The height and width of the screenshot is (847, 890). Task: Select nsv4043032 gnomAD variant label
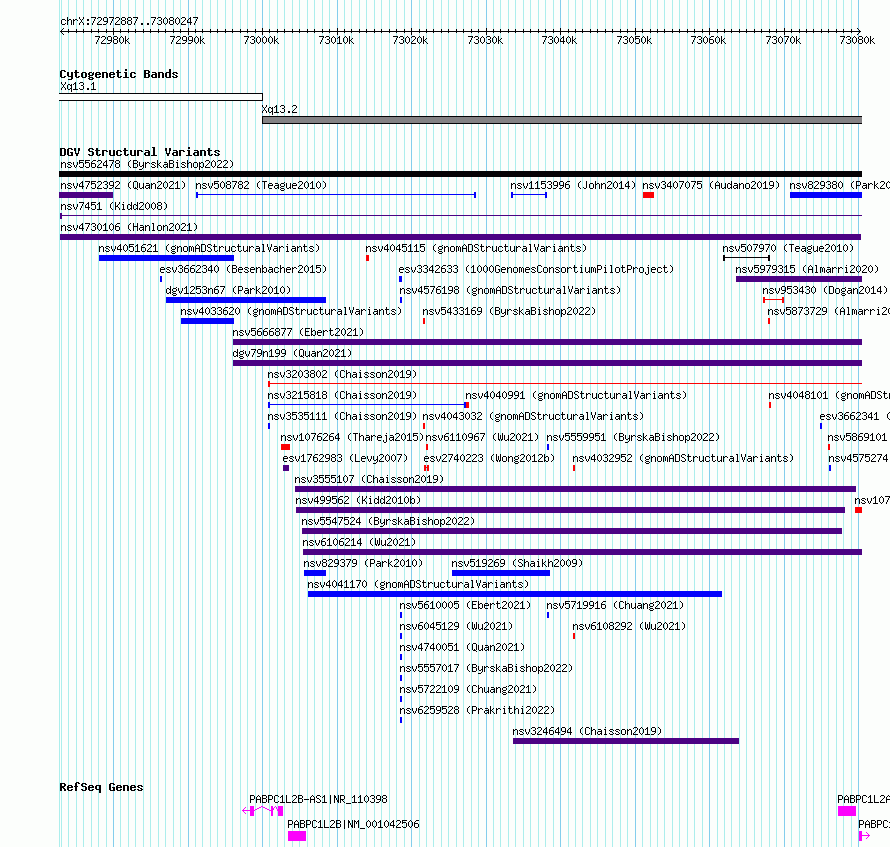(x=533, y=417)
